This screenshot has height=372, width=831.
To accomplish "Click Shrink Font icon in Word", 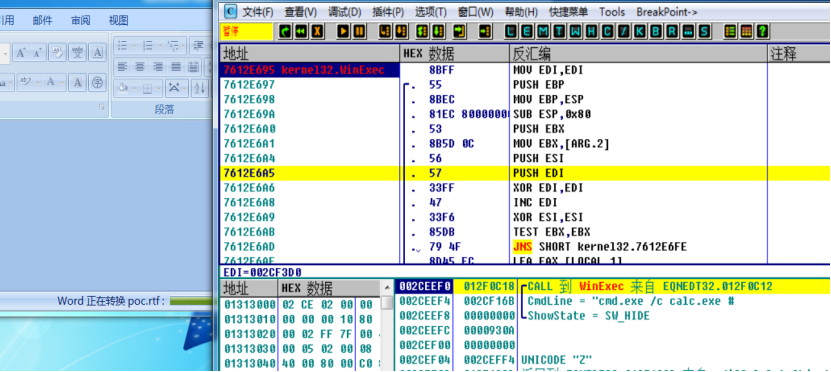I will pos(37,52).
